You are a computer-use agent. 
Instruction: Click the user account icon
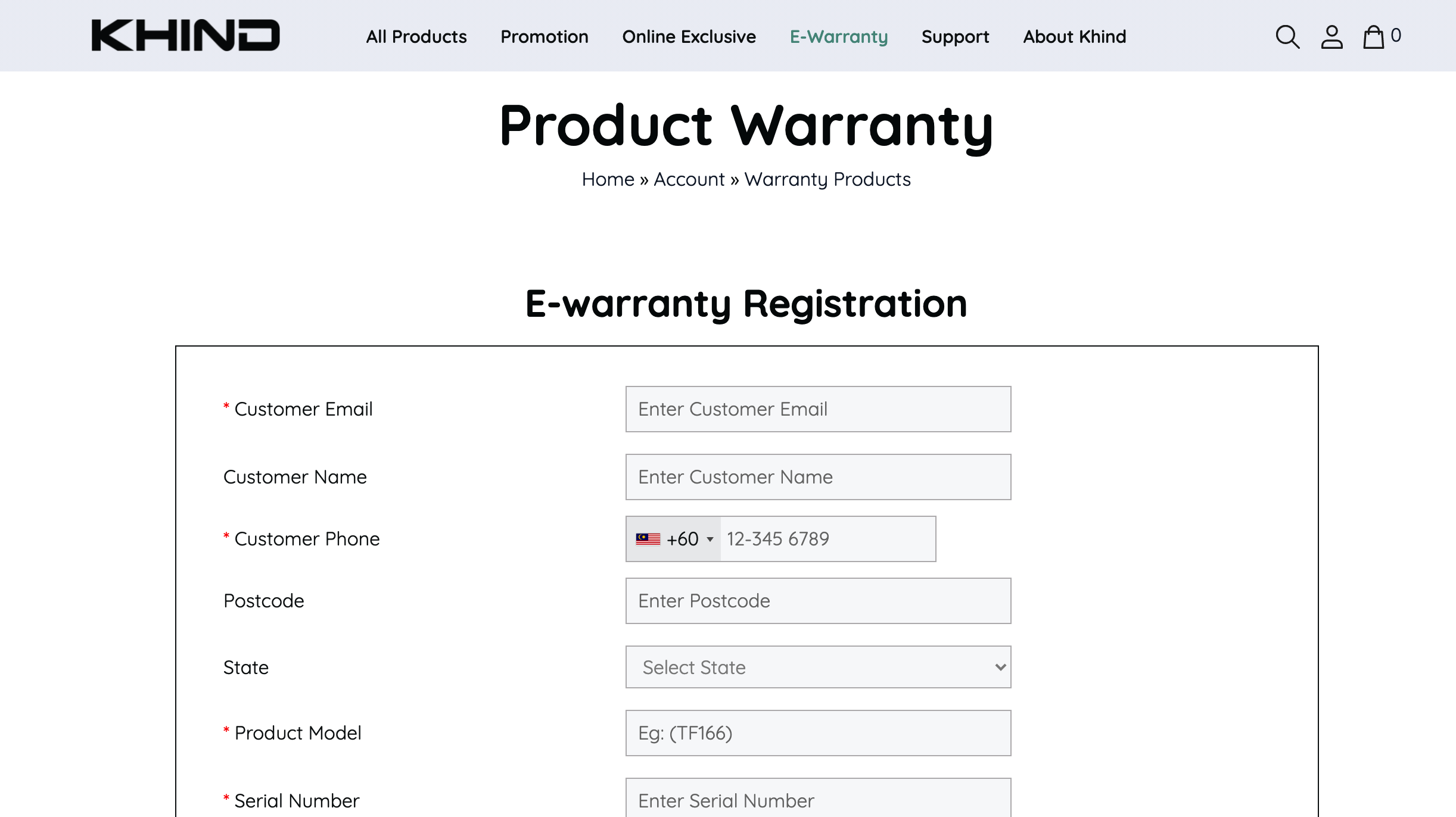1332,37
